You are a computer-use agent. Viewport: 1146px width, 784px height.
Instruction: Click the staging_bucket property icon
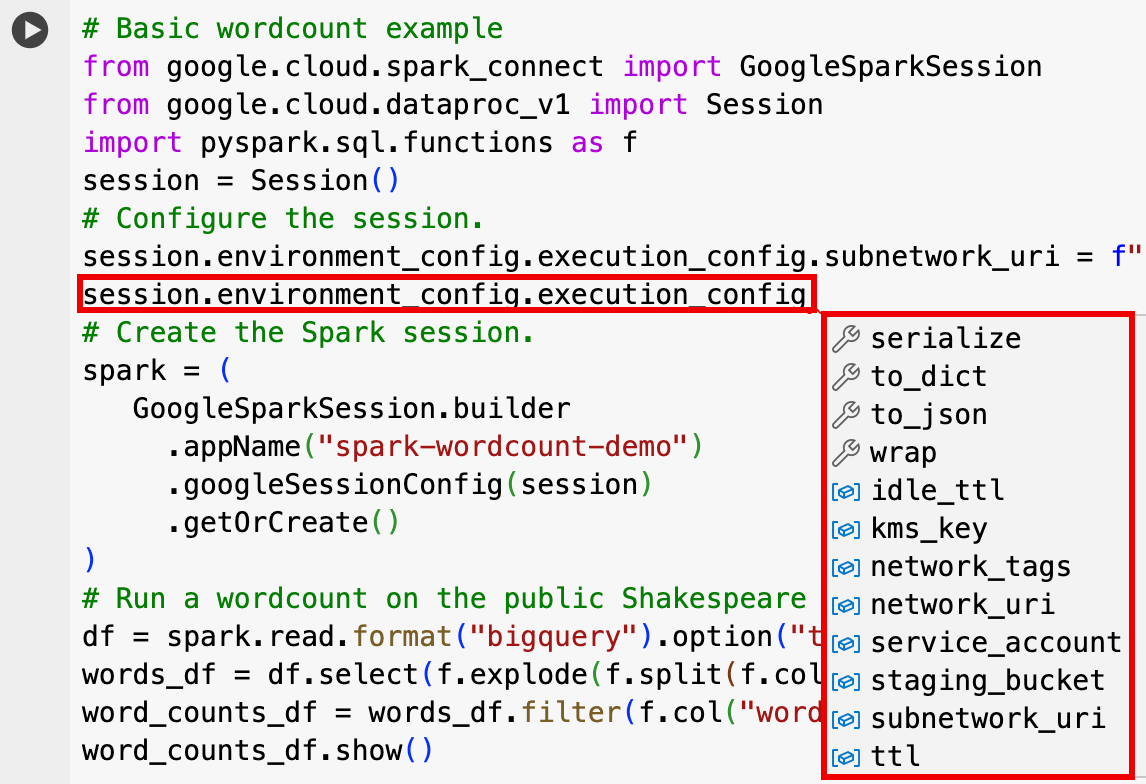click(x=843, y=680)
